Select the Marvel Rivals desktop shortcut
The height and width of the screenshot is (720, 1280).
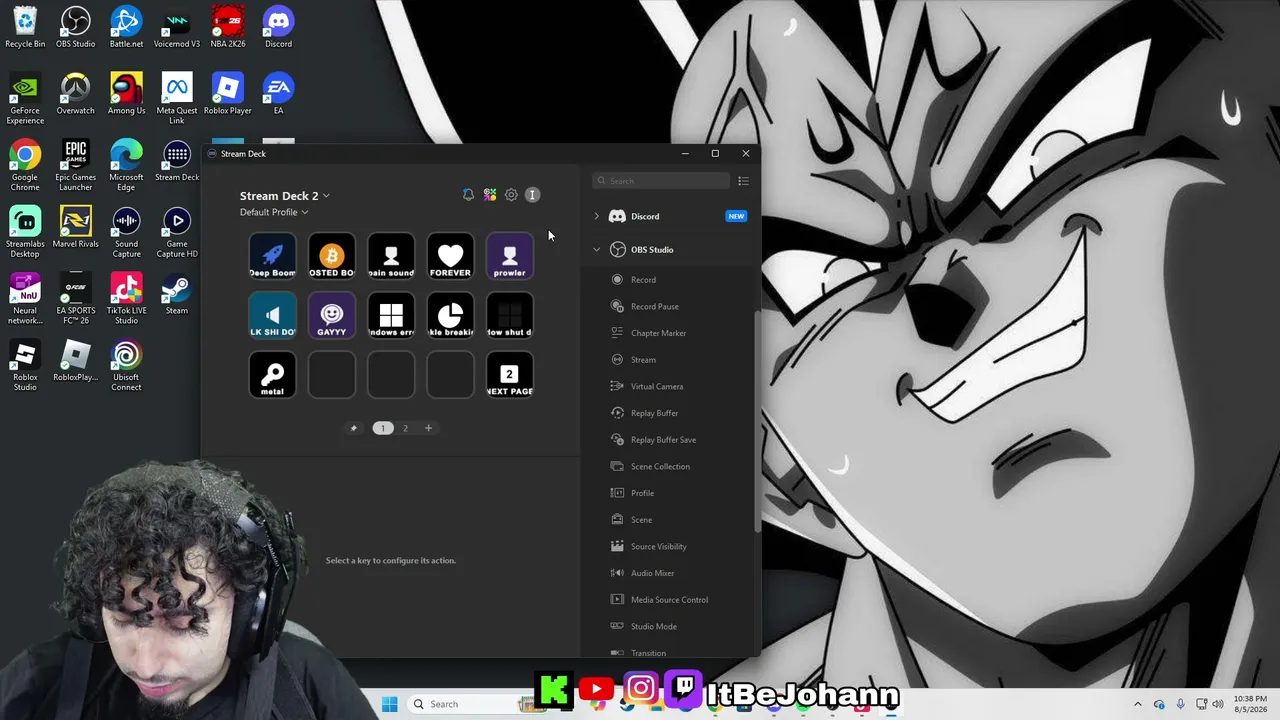[76, 227]
